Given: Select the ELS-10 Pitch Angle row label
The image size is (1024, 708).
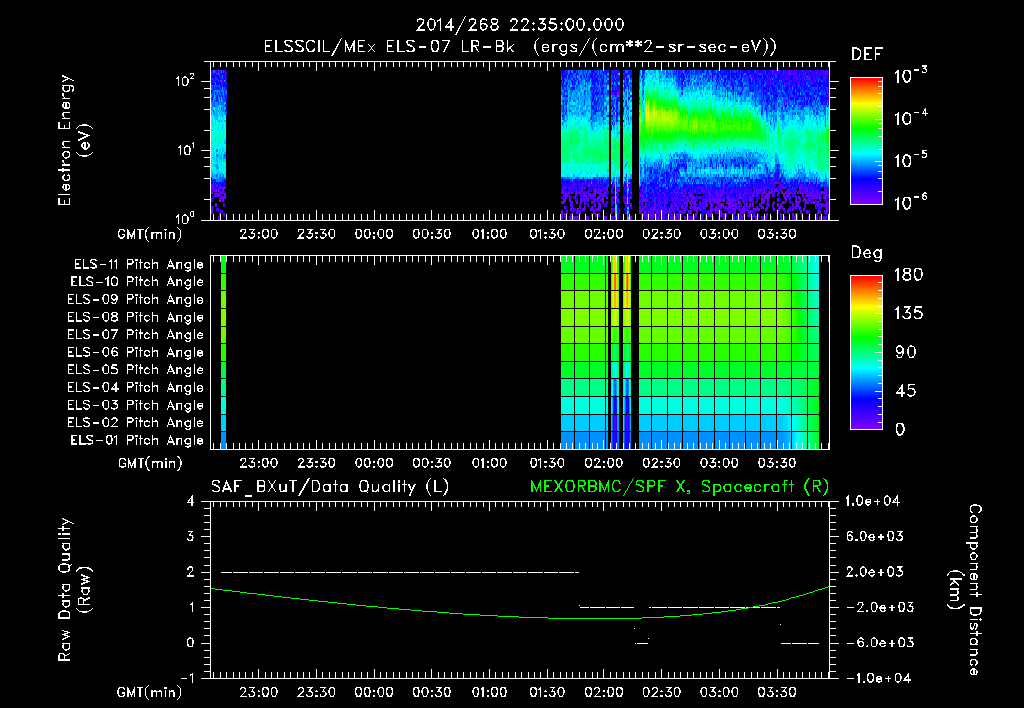Looking at the screenshot, I should pos(137,282).
